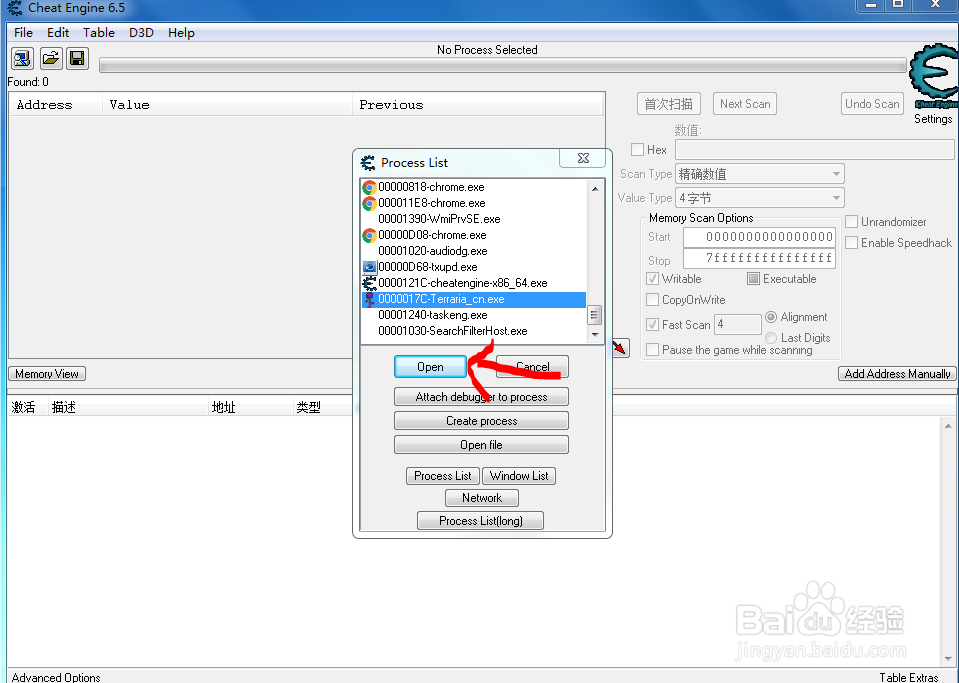
Task: Switch to Process List view button
Action: [x=443, y=476]
